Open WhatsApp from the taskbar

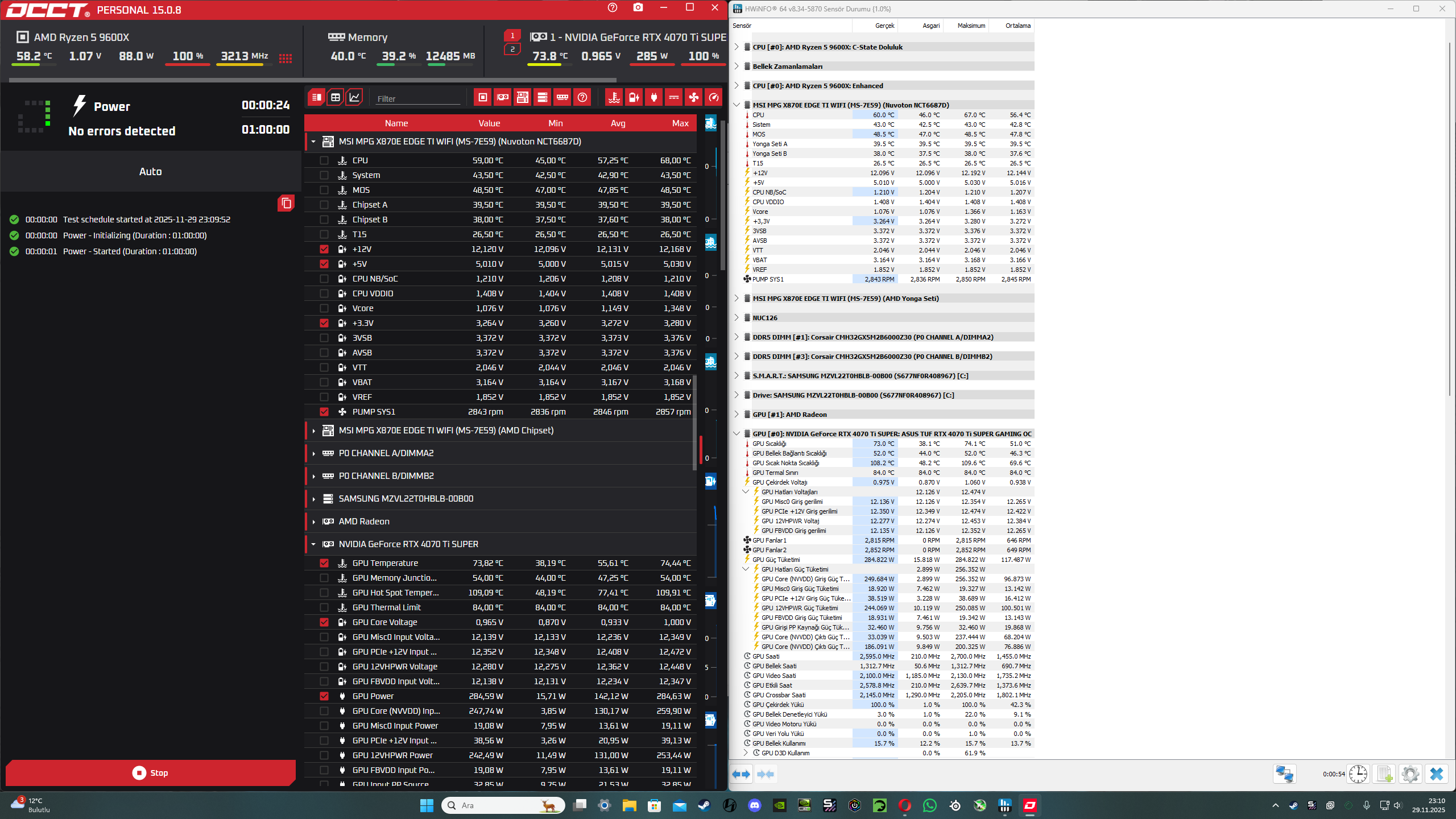[930, 805]
